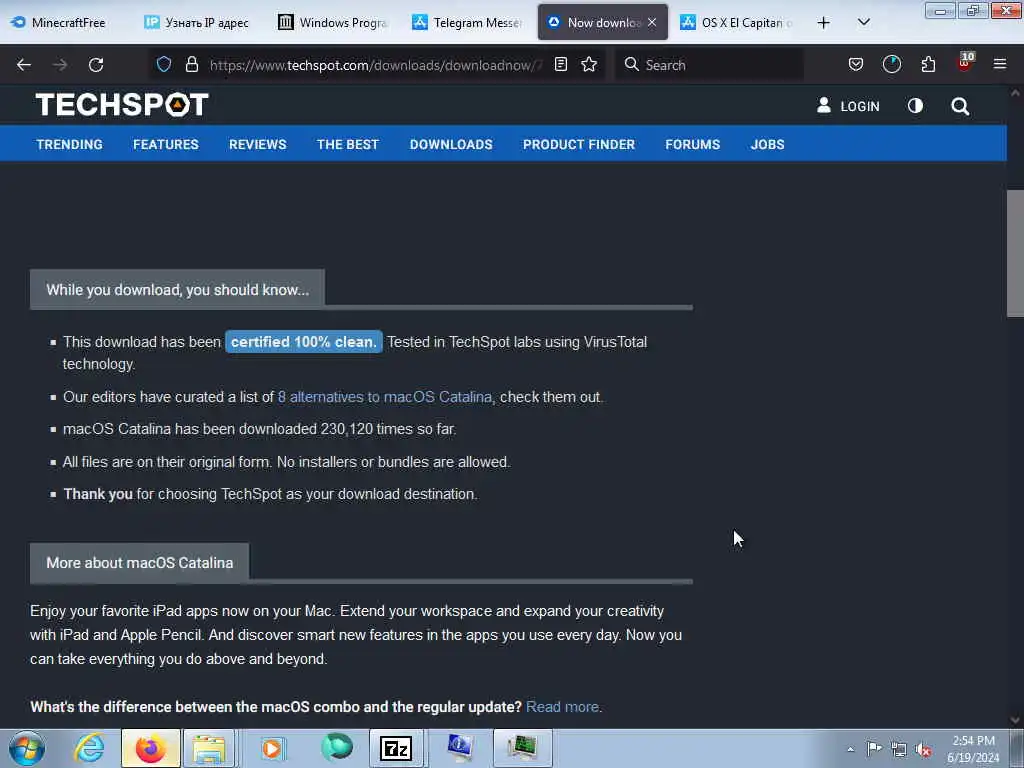Go back to the previous page
Viewport: 1024px width, 768px height.
tap(24, 65)
